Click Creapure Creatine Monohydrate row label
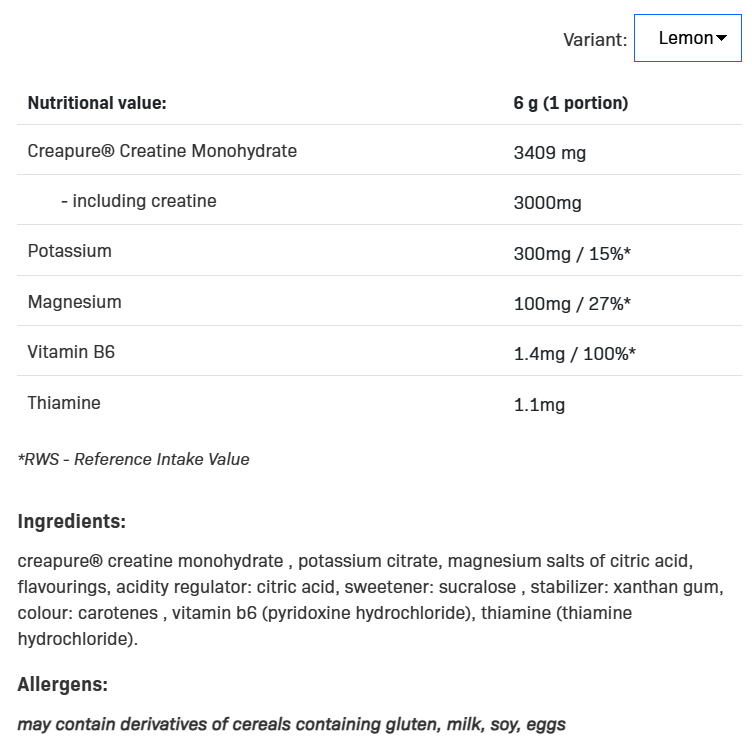 162,151
